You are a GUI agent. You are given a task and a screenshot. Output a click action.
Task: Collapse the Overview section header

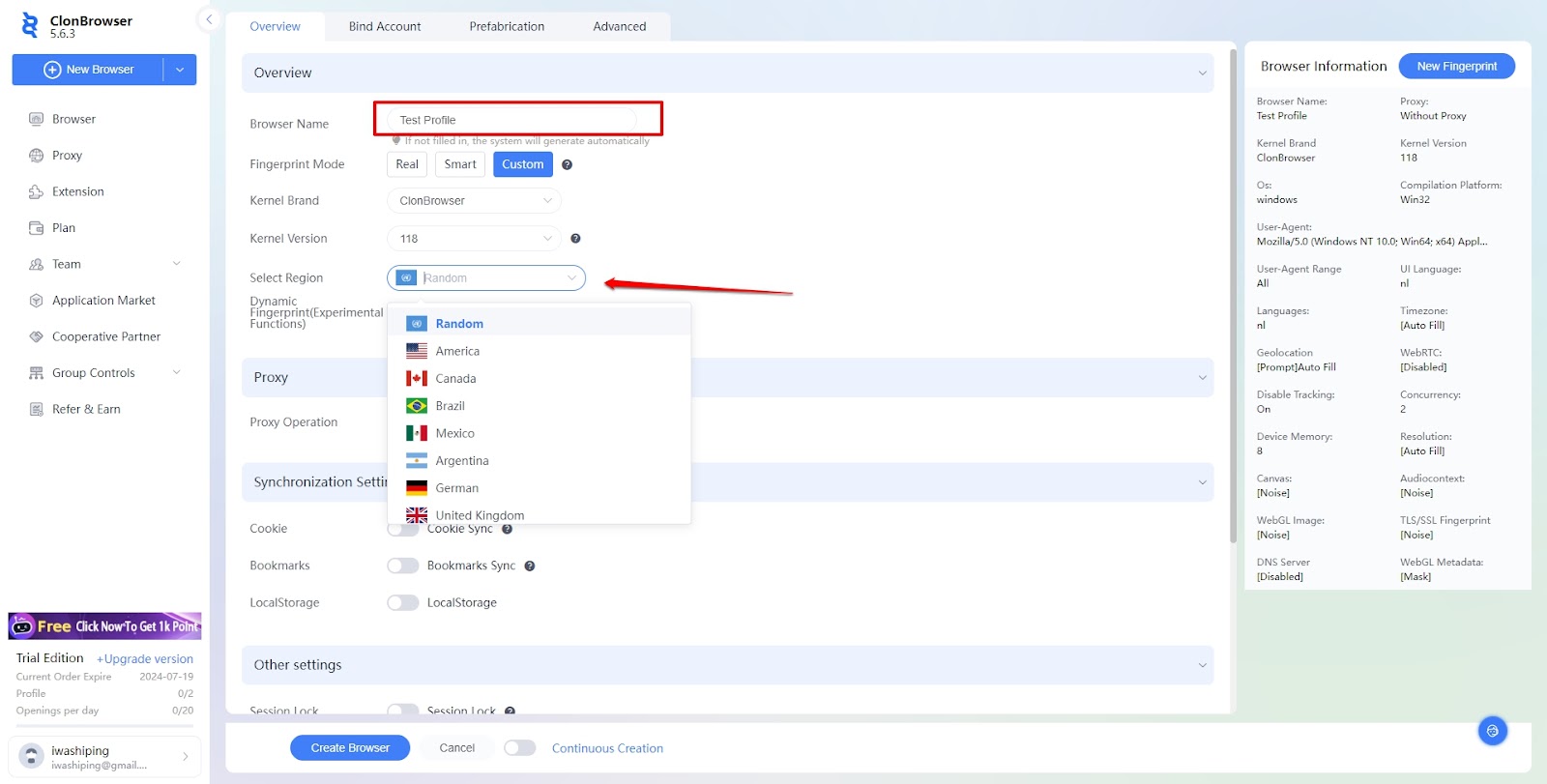pos(727,73)
